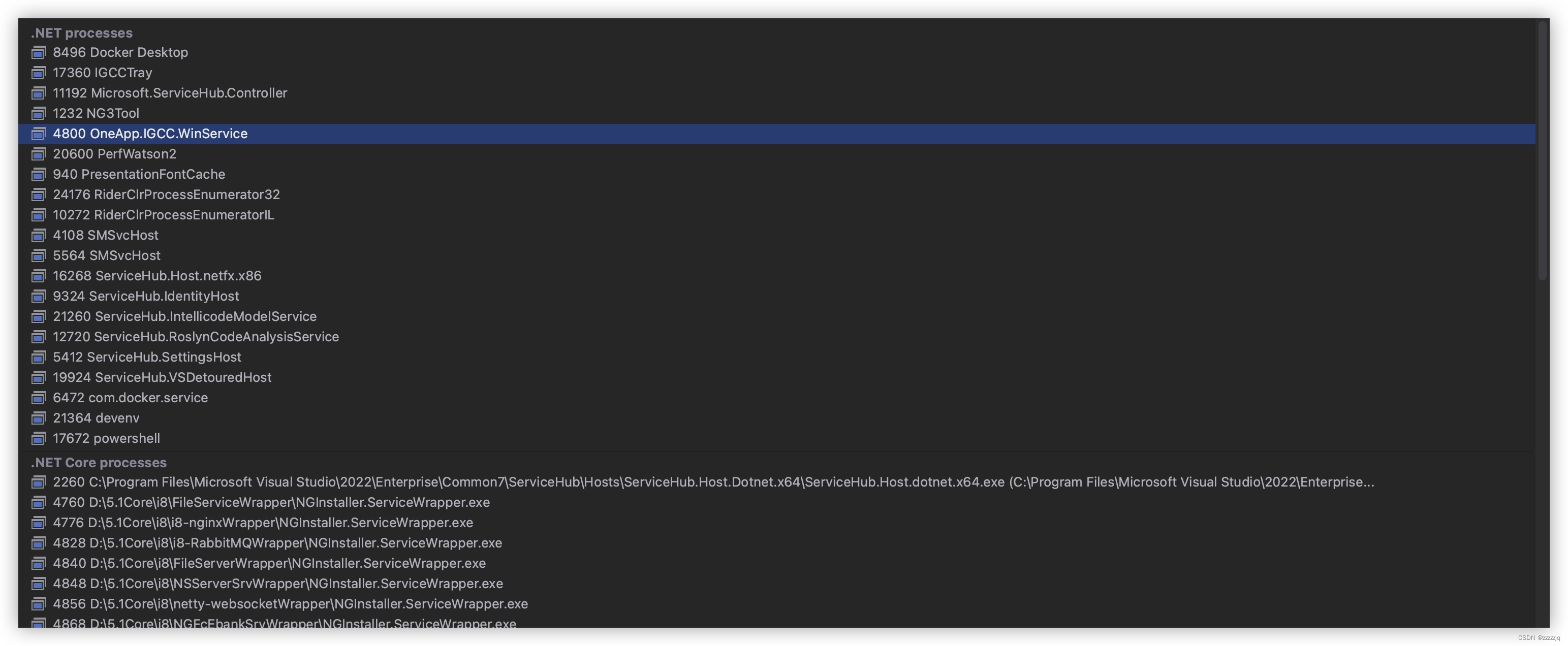Click the IGCCTray process icon
The height and width of the screenshot is (646, 1568).
point(38,73)
